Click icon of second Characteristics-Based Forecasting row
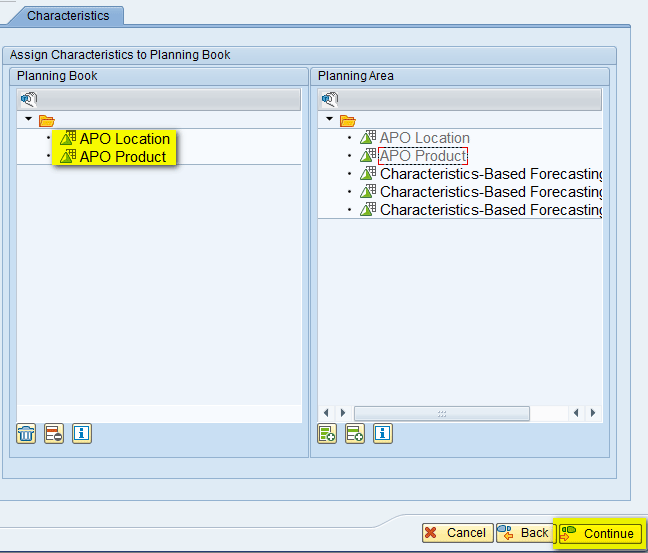 (368, 191)
